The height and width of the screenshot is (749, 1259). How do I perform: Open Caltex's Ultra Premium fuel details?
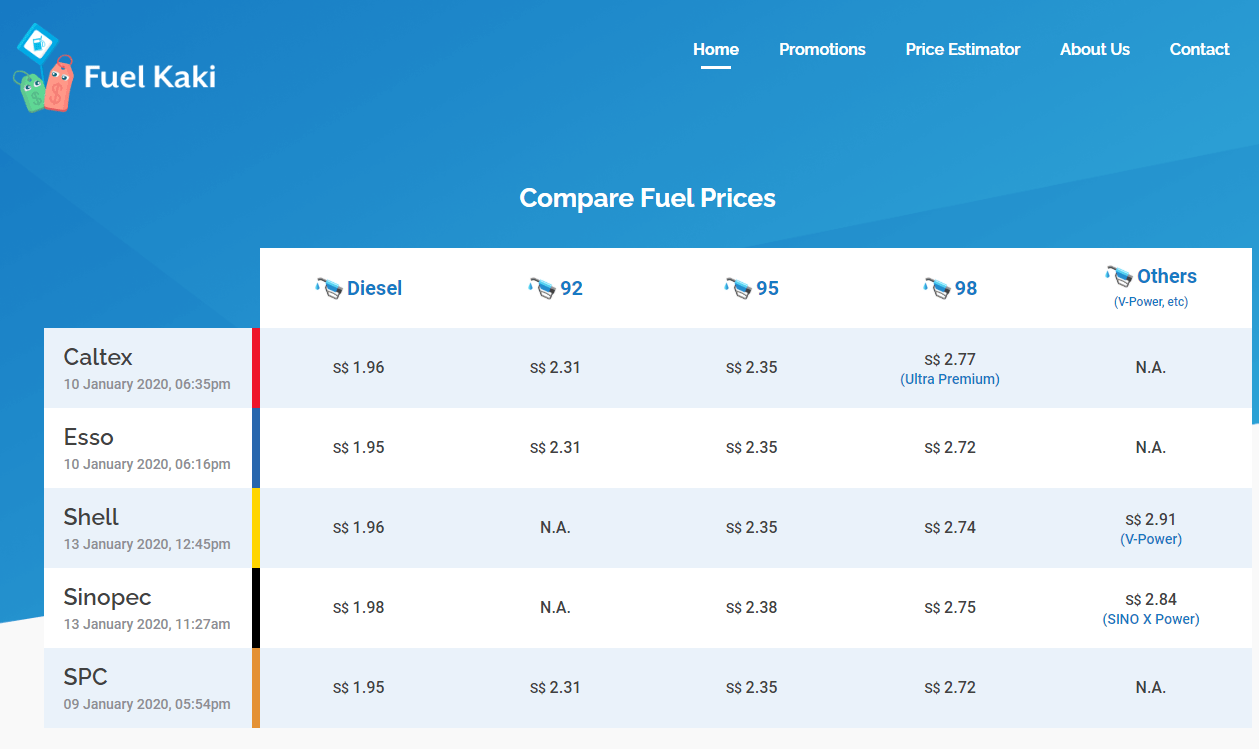tap(949, 379)
